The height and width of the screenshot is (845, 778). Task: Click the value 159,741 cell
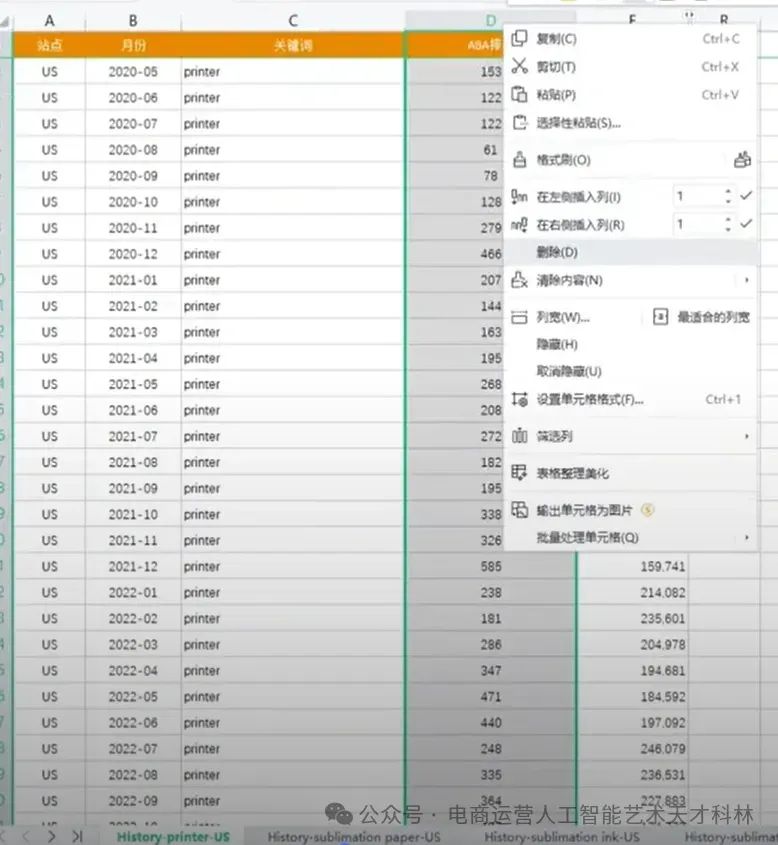coord(633,566)
